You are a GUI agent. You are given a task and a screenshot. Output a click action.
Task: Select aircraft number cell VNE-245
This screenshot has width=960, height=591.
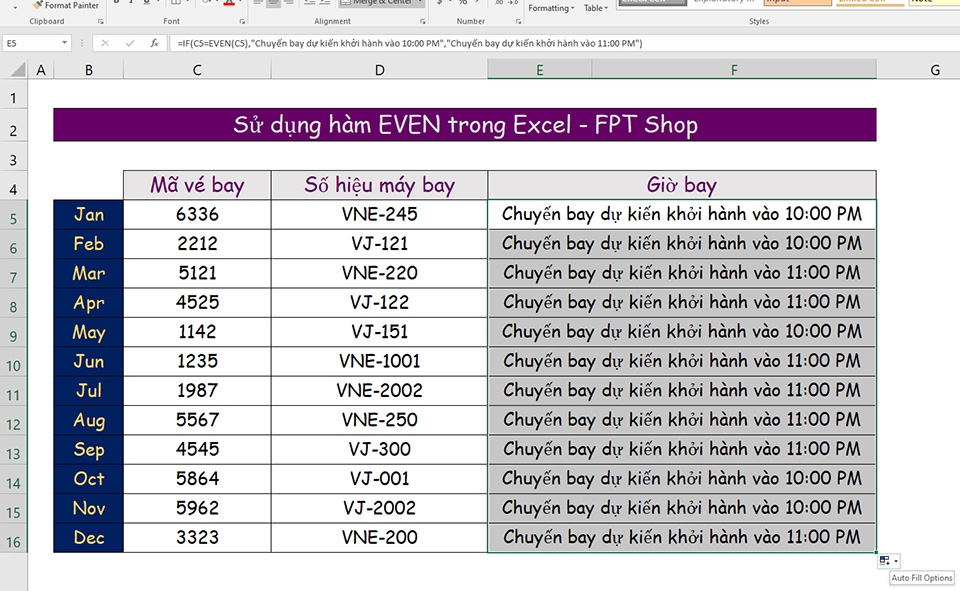[380, 214]
